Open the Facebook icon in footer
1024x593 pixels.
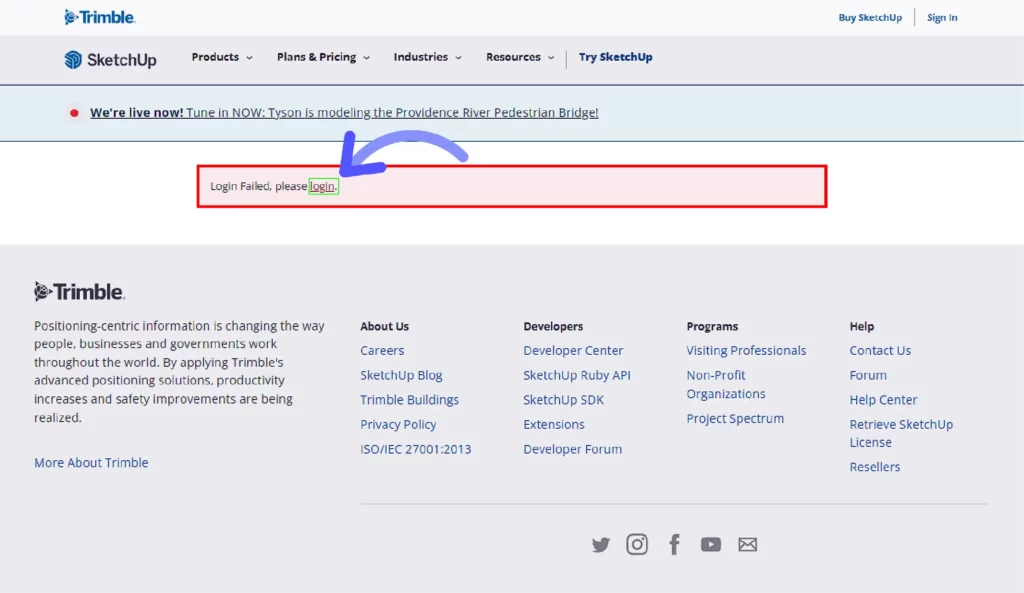click(x=674, y=544)
